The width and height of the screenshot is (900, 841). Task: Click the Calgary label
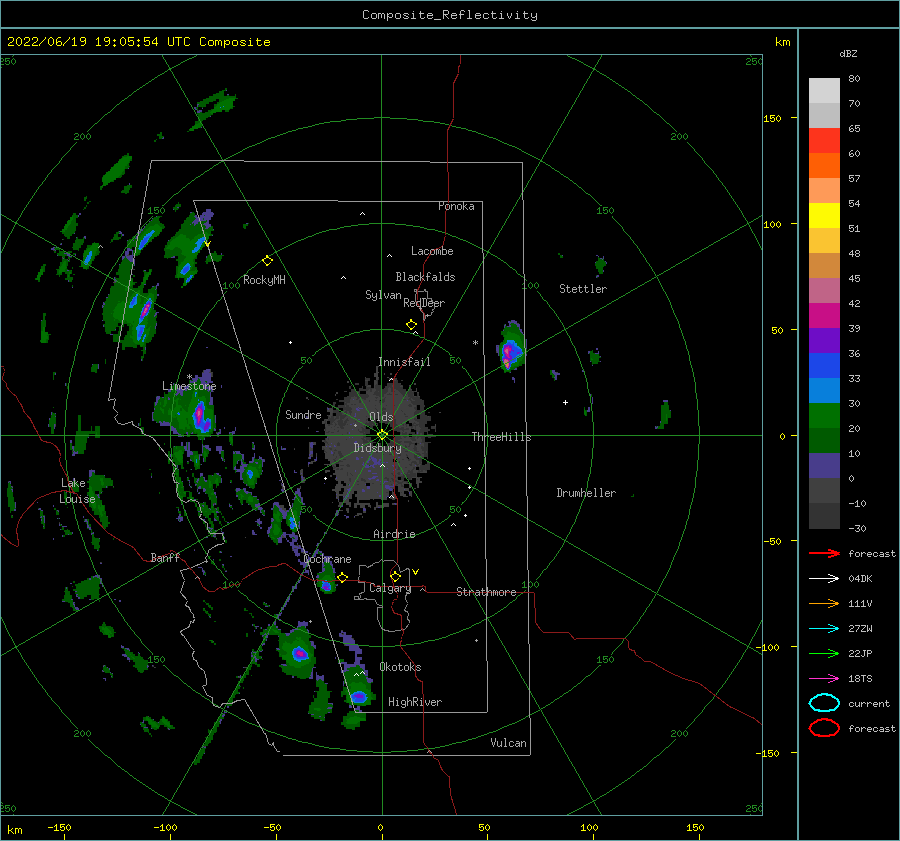point(390,588)
